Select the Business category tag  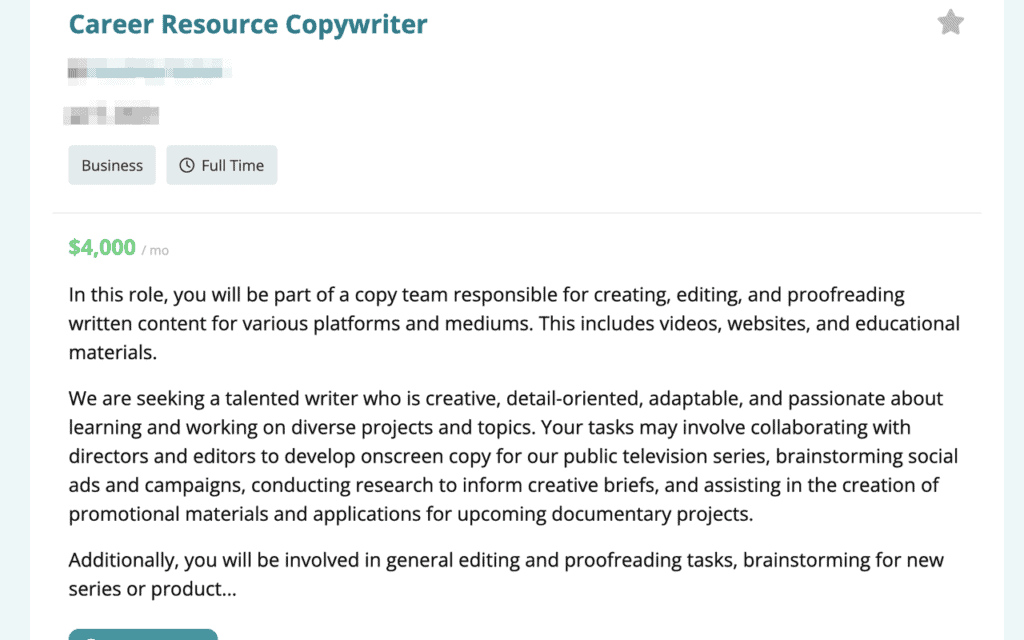point(112,166)
